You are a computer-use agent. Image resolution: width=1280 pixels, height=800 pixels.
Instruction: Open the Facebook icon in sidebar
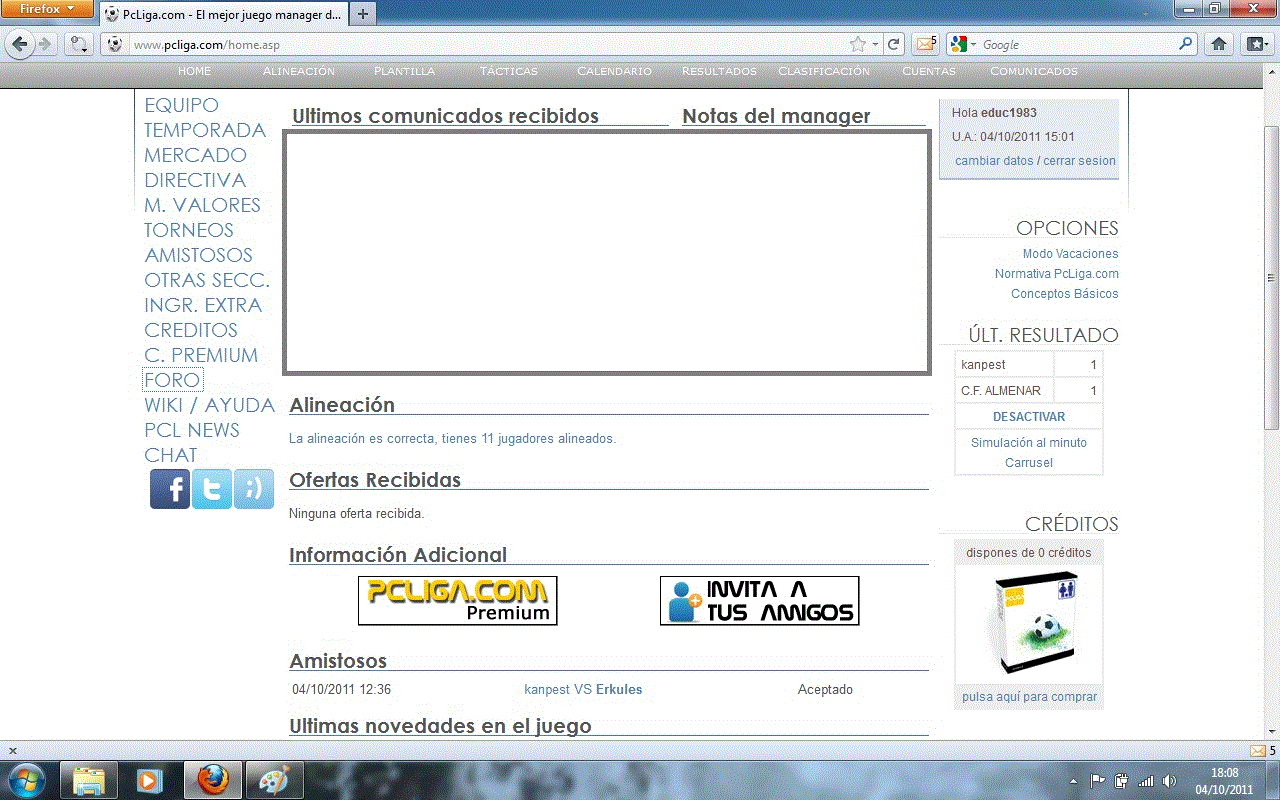click(x=170, y=489)
